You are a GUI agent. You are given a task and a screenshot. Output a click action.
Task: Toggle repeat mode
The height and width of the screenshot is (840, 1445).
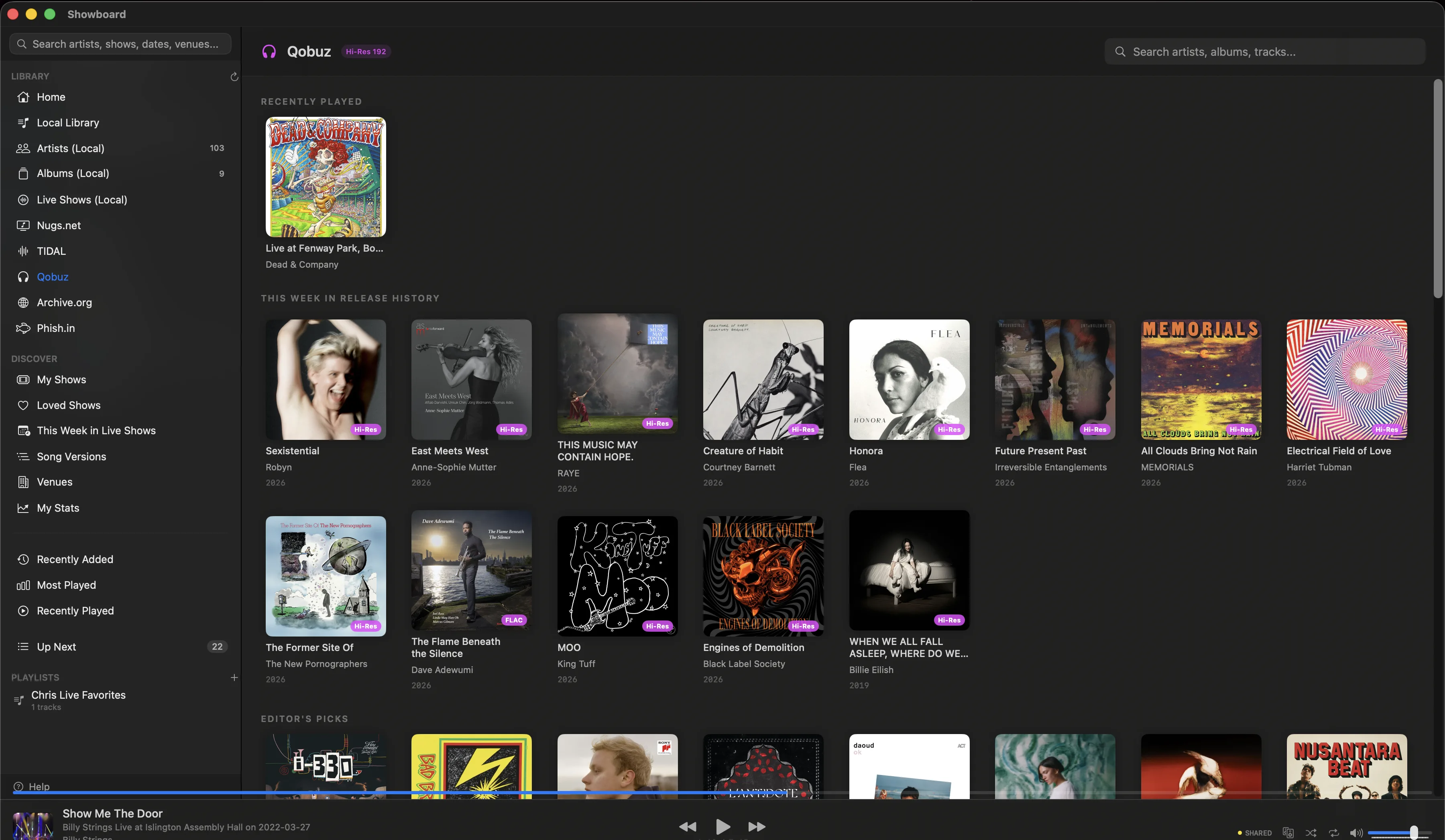[1334, 832]
